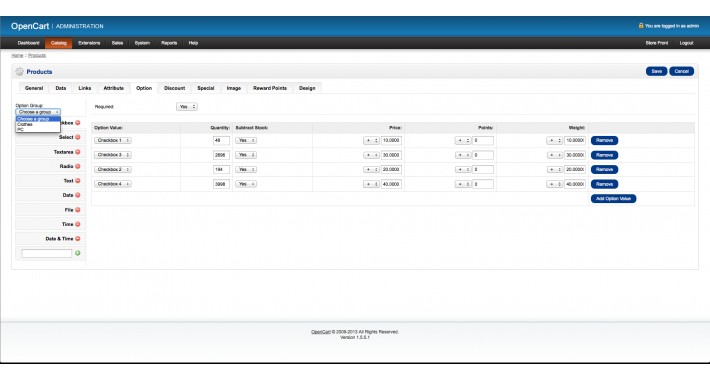Open the Required Yes dropdown
The image size is (710, 380).
click(187, 107)
